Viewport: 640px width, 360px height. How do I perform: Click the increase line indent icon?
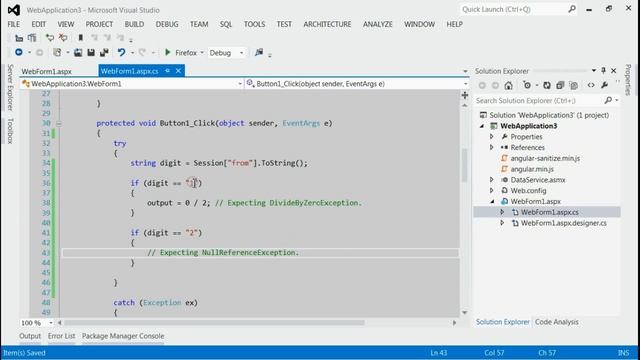point(32,38)
